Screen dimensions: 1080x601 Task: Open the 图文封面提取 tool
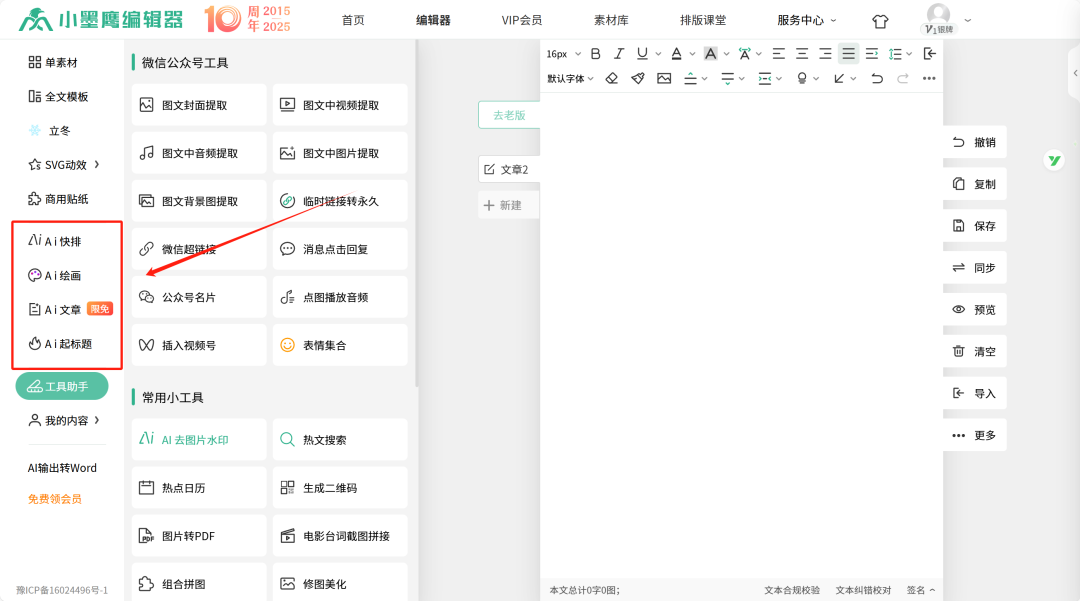[199, 105]
